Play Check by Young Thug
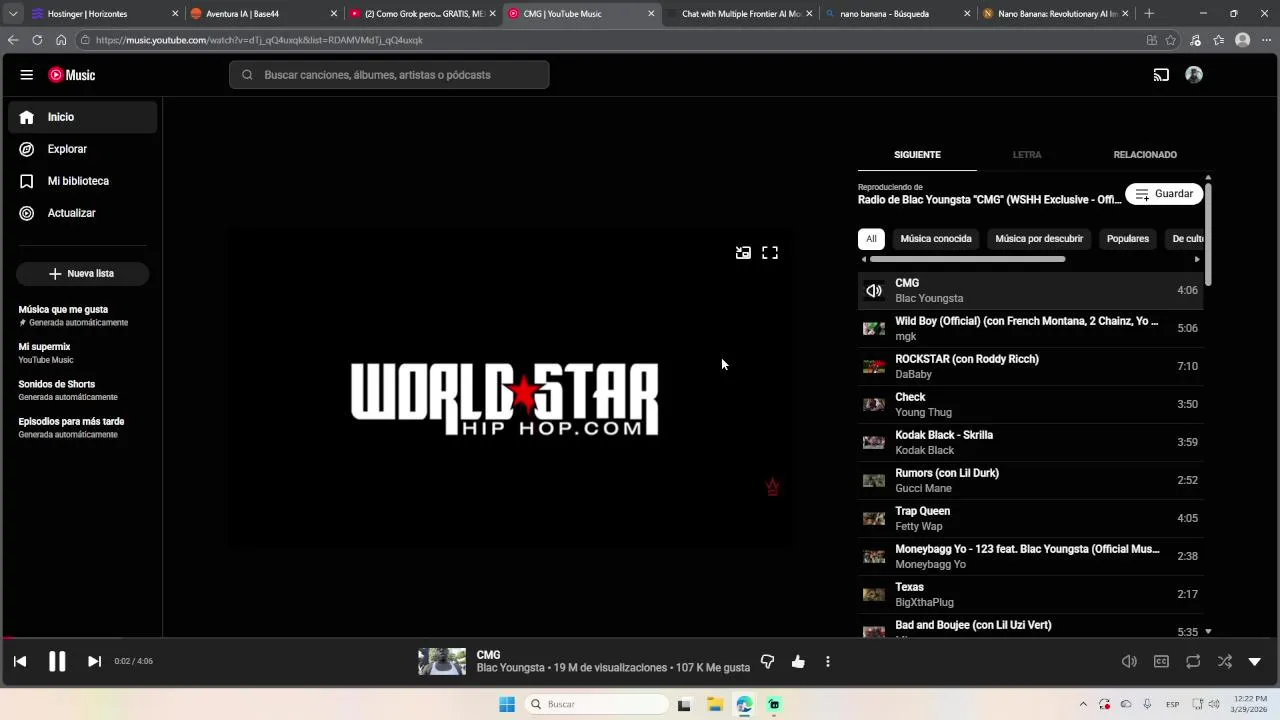Image resolution: width=1280 pixels, height=720 pixels. (1030, 404)
